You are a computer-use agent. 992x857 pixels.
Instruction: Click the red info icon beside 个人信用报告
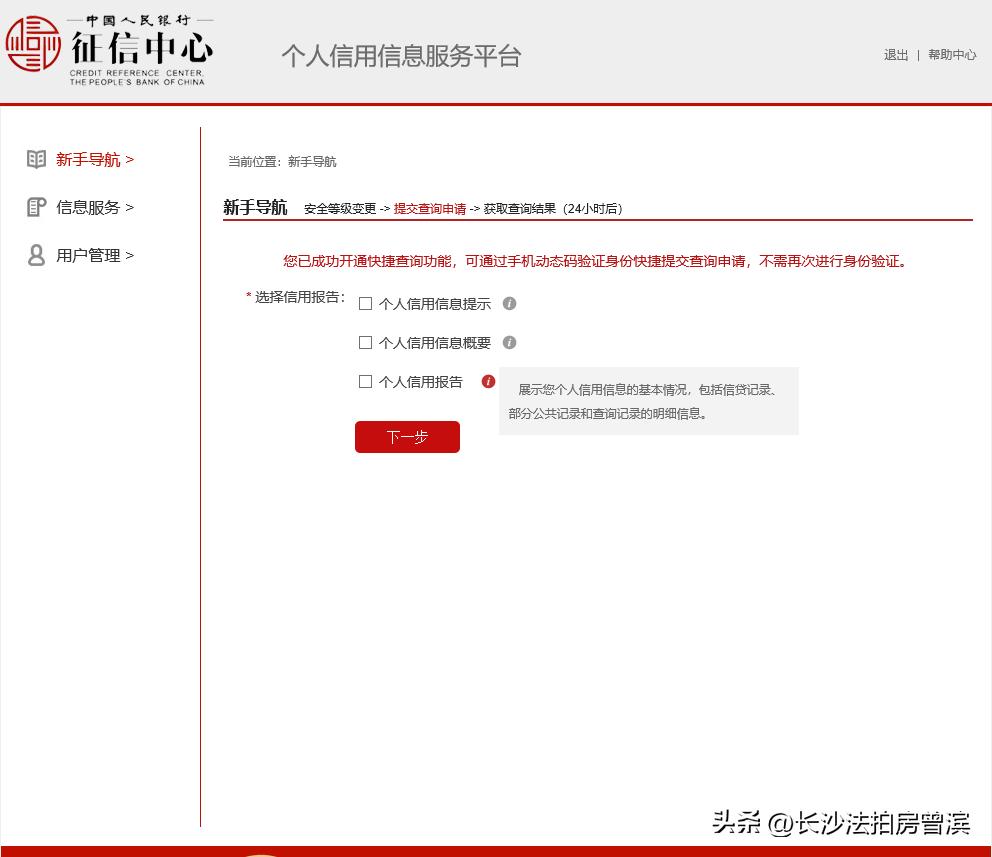click(487, 381)
